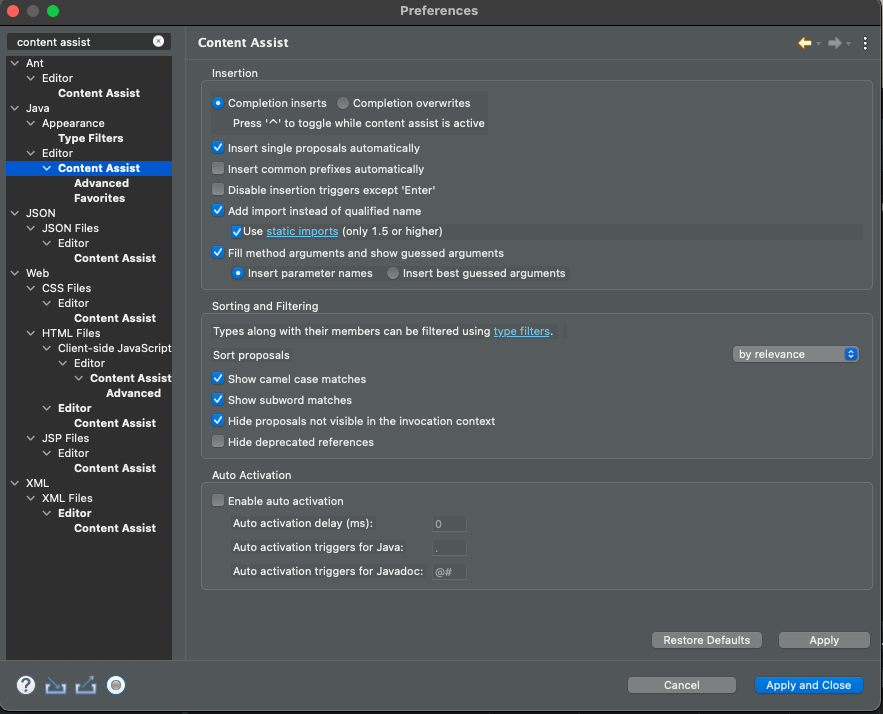The height and width of the screenshot is (714, 883).
Task: Collapse the Java Appearance node
Action: pyautogui.click(x=31, y=123)
